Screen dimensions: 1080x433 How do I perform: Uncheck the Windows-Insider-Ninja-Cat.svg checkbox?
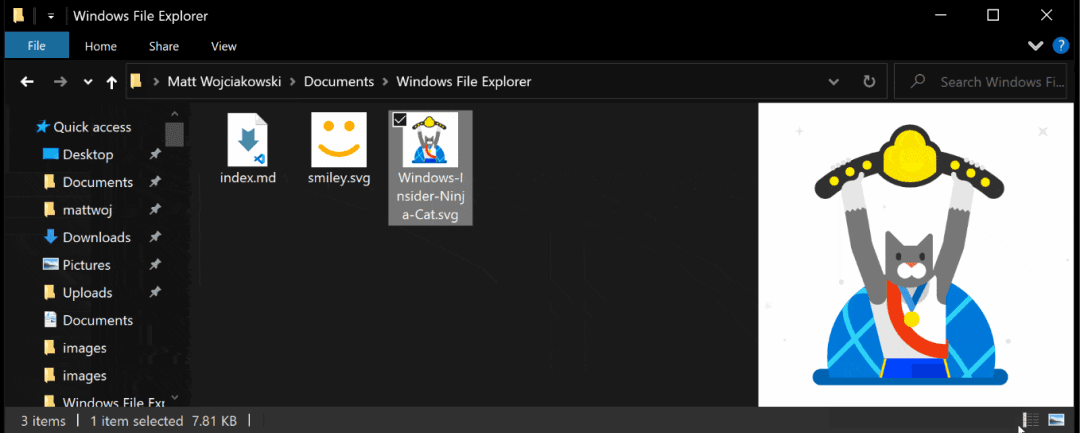click(x=399, y=120)
